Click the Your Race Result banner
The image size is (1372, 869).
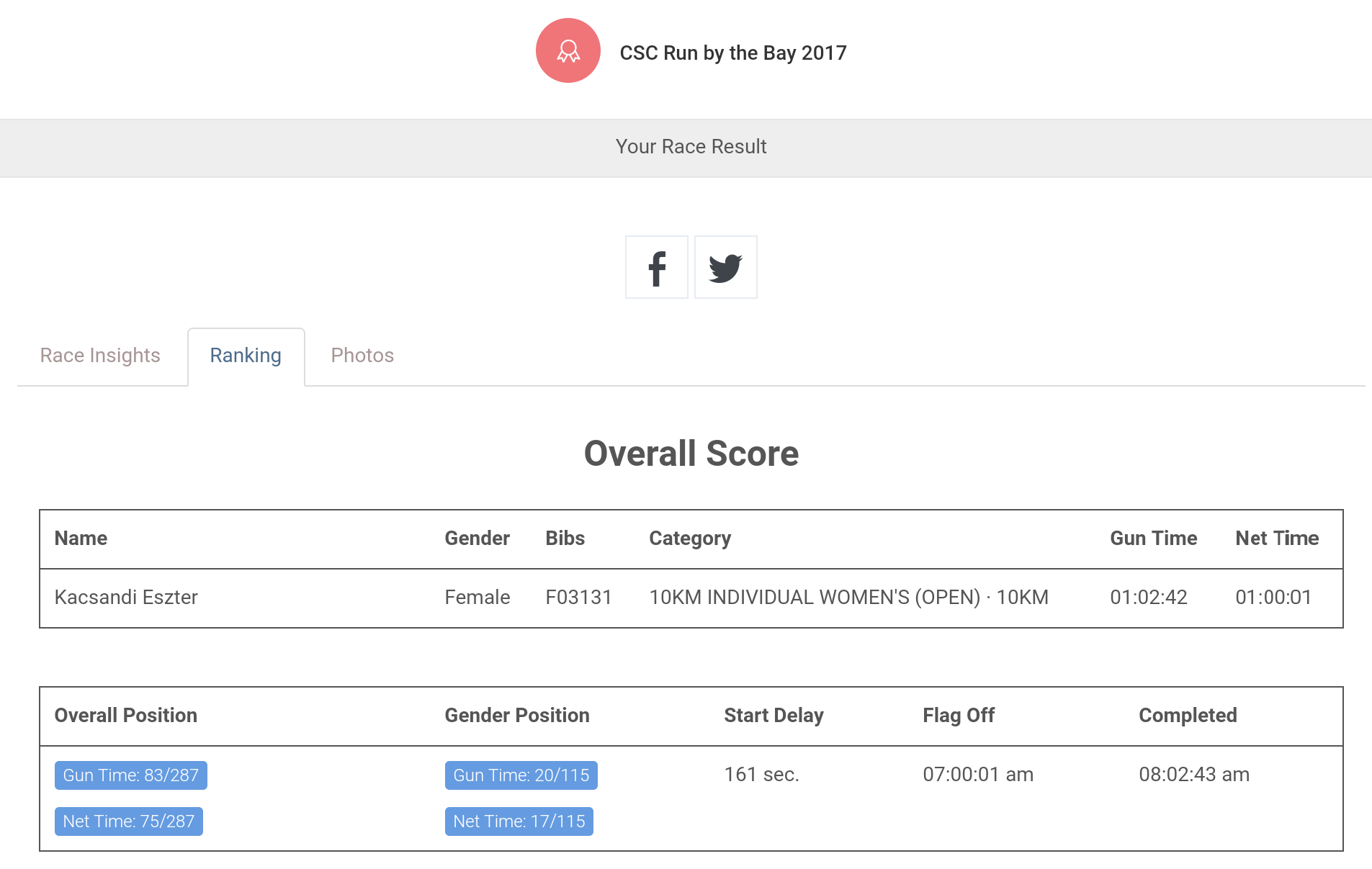pyautogui.click(x=690, y=147)
